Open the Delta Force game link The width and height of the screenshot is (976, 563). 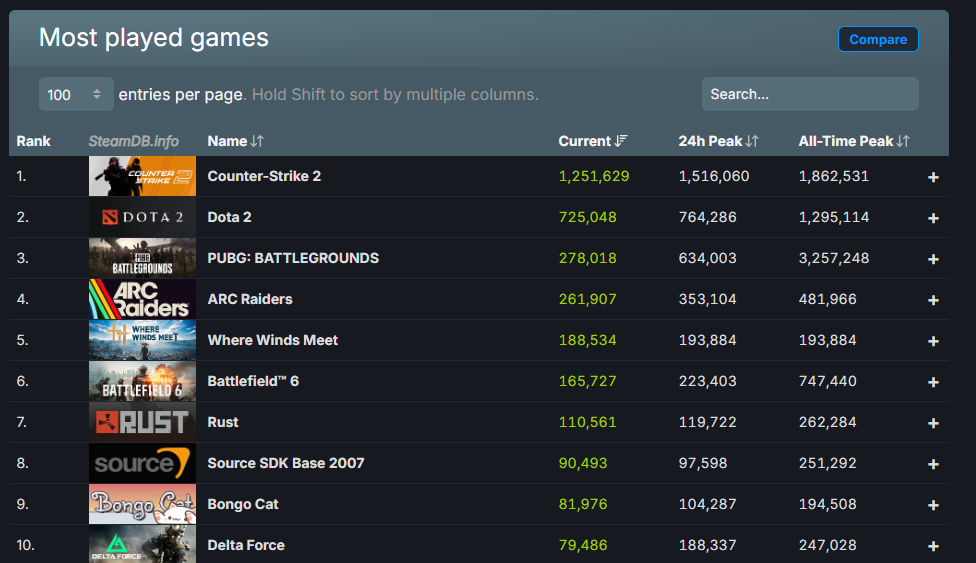coord(246,546)
